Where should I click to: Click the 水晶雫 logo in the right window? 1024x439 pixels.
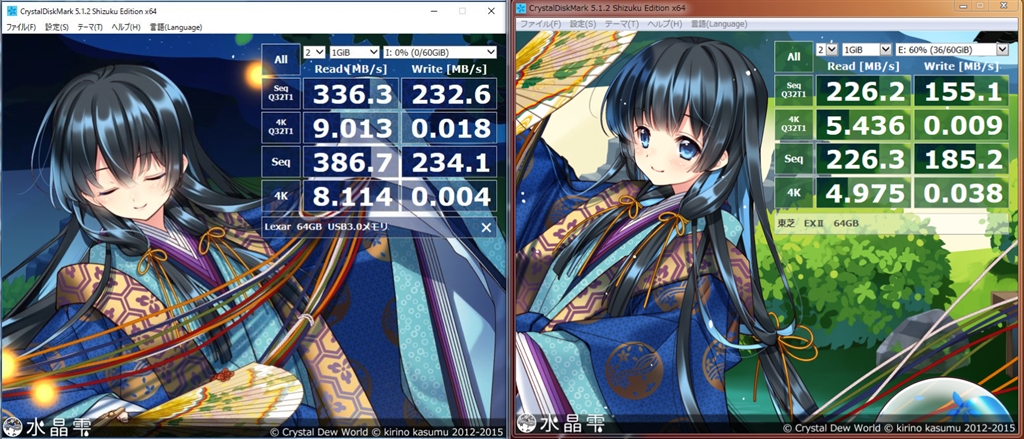point(562,423)
